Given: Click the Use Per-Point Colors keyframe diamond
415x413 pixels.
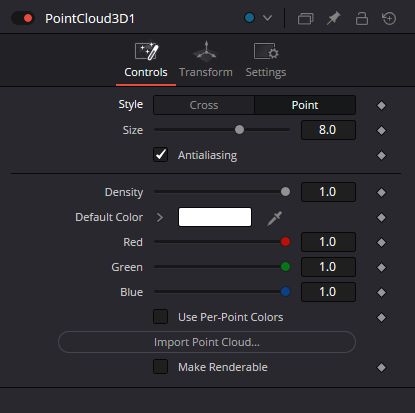Looking at the screenshot, I should (x=381, y=318).
